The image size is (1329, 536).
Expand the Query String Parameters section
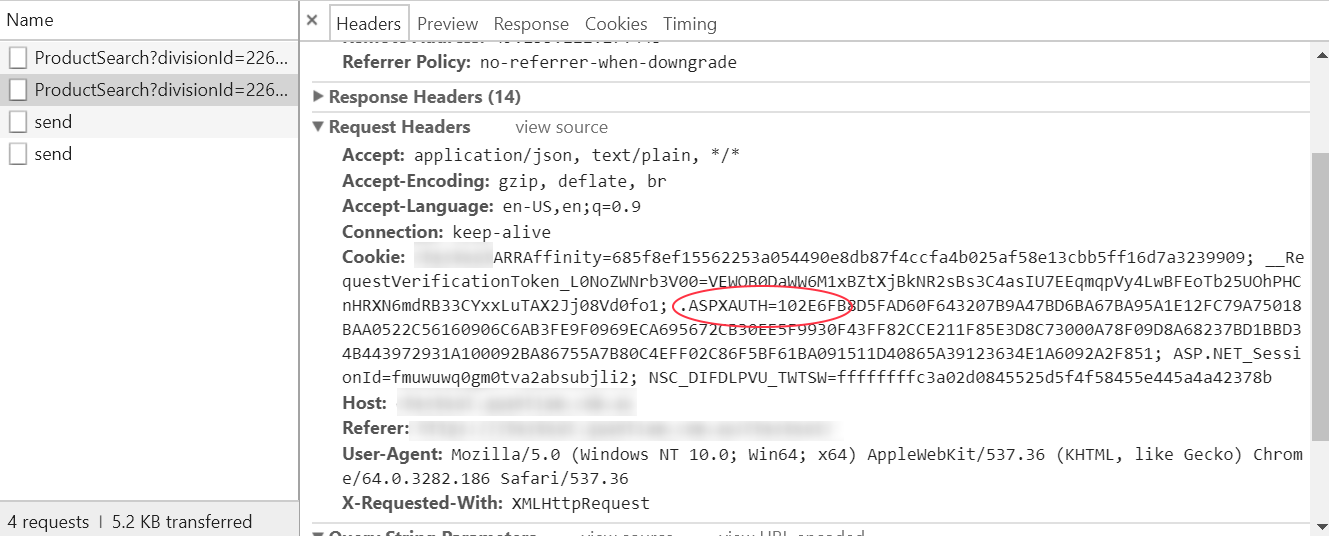pos(319,531)
